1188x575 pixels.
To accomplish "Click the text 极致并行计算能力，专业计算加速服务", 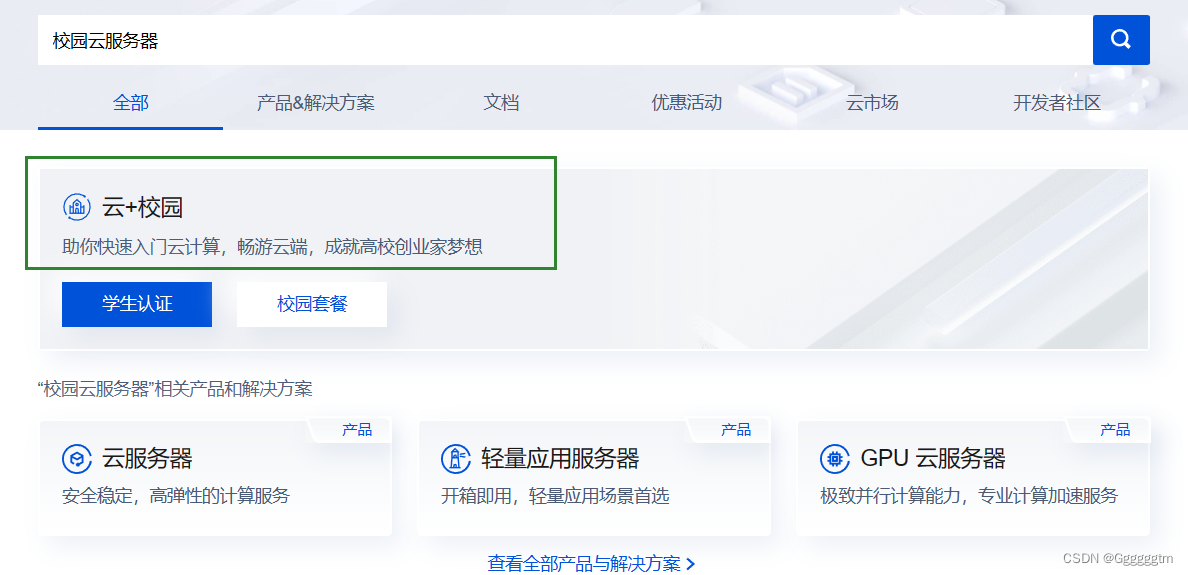I will click(969, 497).
